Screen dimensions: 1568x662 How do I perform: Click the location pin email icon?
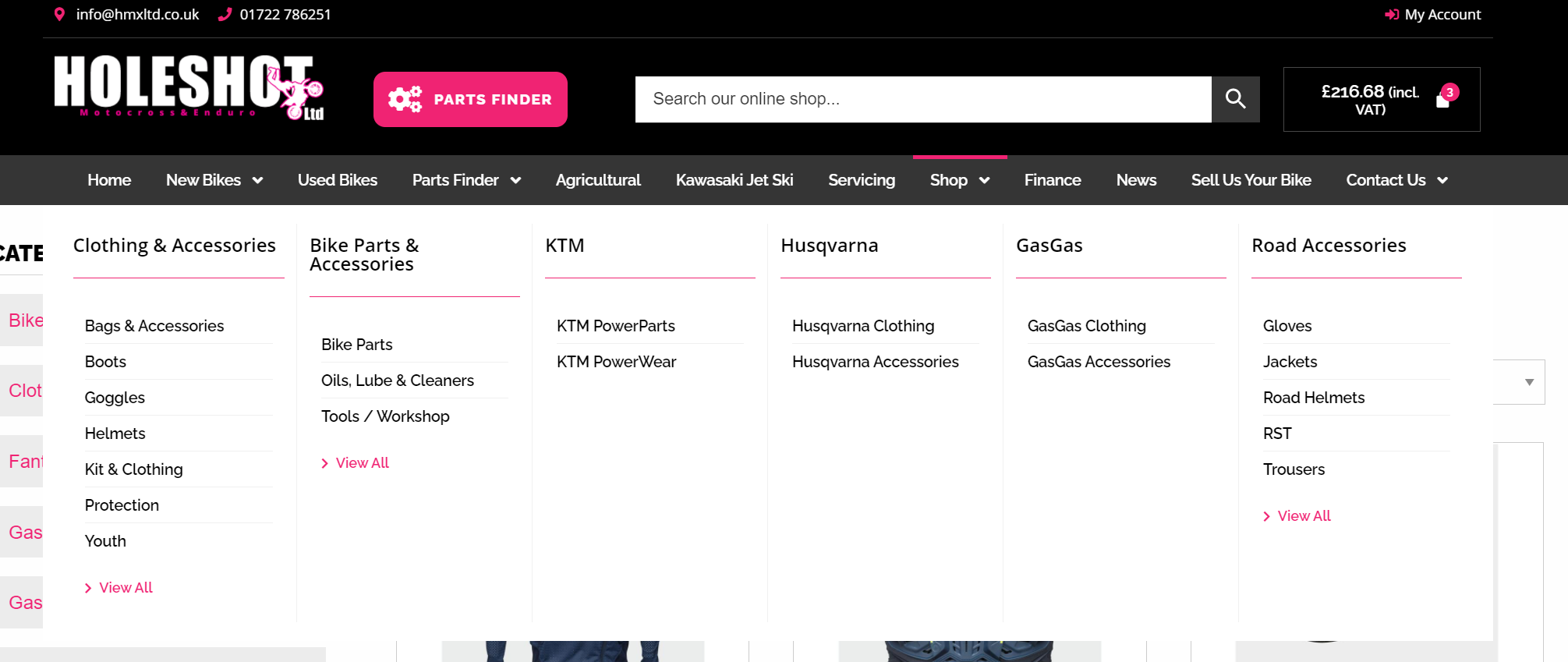click(59, 14)
